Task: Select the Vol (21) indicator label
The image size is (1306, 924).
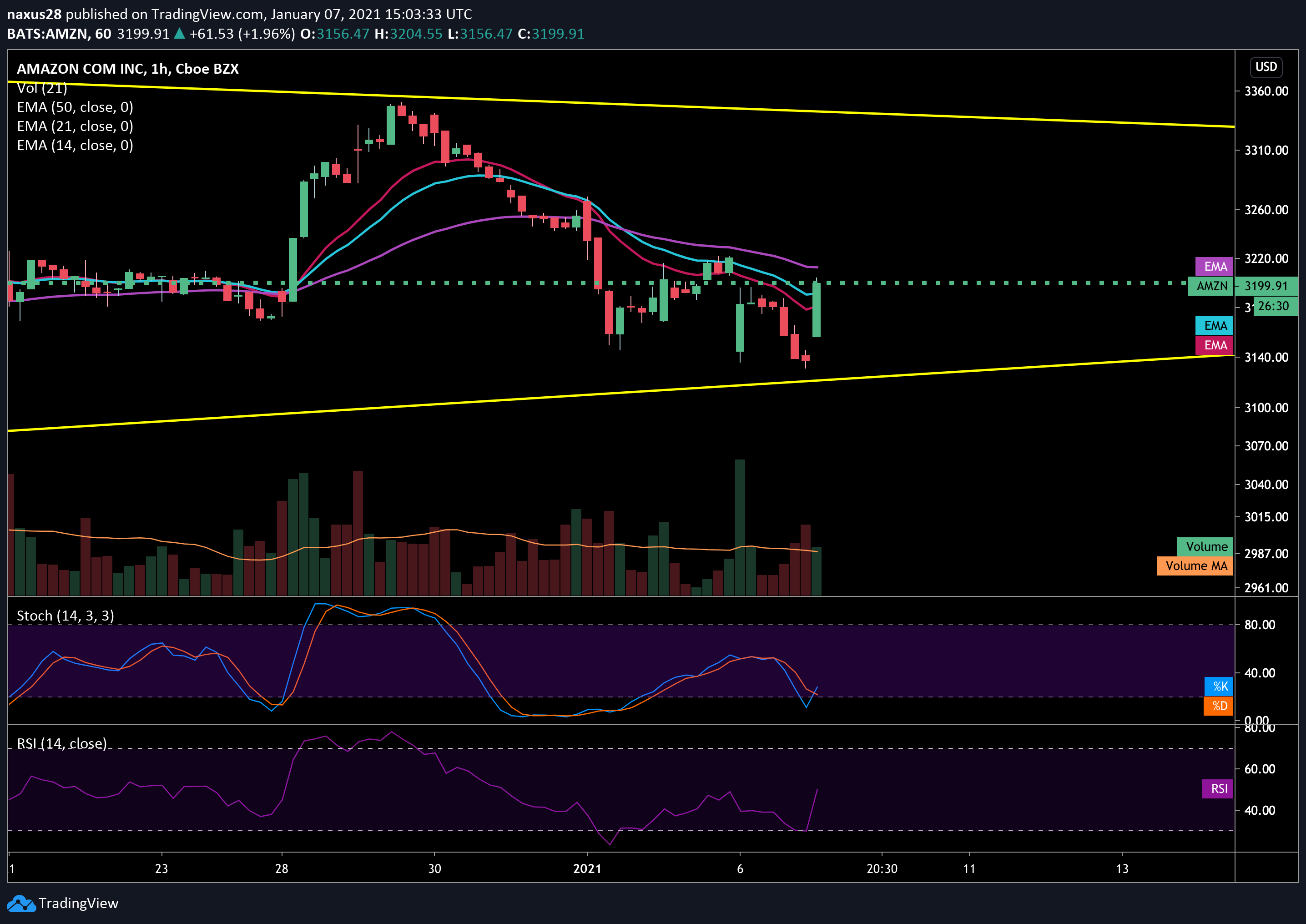Action: click(x=42, y=88)
